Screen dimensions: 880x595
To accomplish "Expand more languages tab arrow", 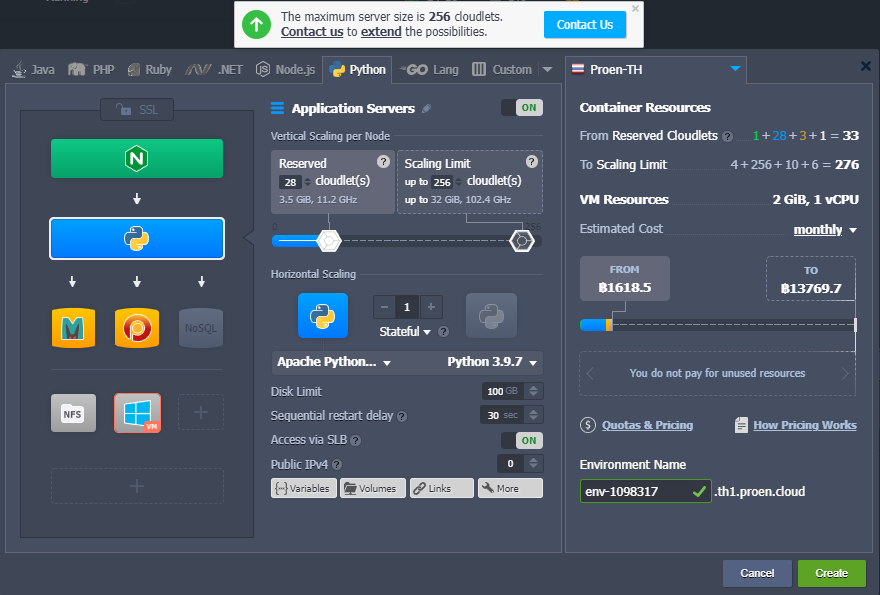I will 547,70.
